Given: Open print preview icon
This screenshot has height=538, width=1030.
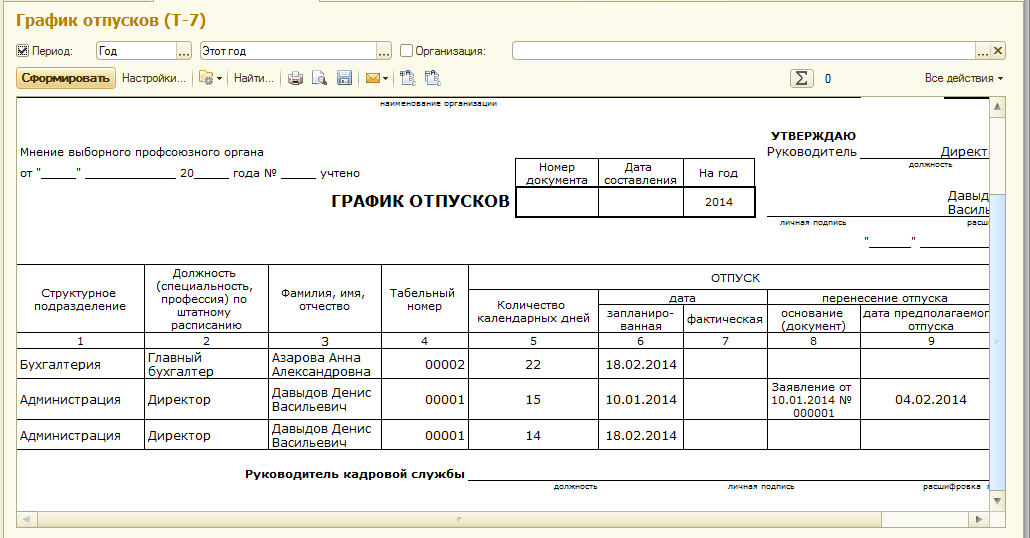Looking at the screenshot, I should tap(319, 78).
